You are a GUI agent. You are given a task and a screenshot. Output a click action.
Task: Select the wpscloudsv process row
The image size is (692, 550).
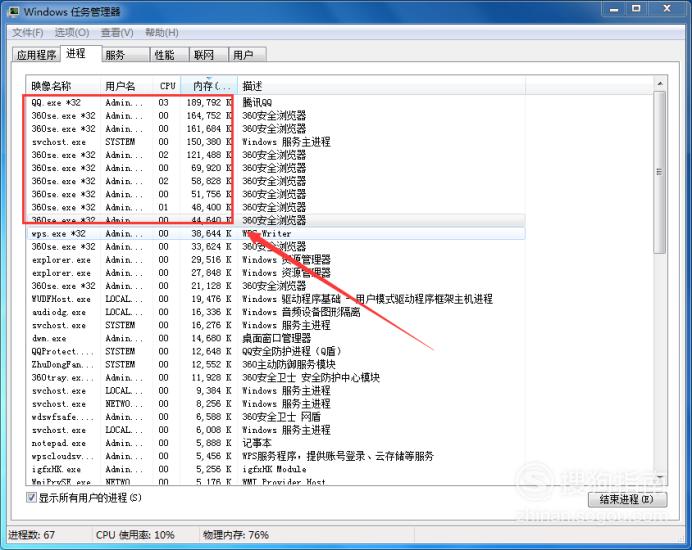point(276,456)
